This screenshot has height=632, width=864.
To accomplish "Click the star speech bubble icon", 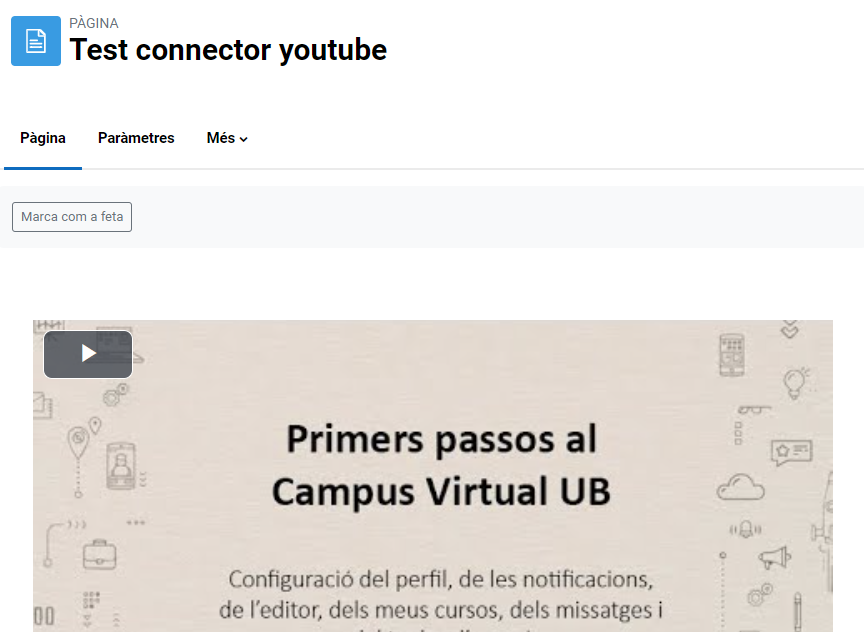I will click(x=791, y=452).
